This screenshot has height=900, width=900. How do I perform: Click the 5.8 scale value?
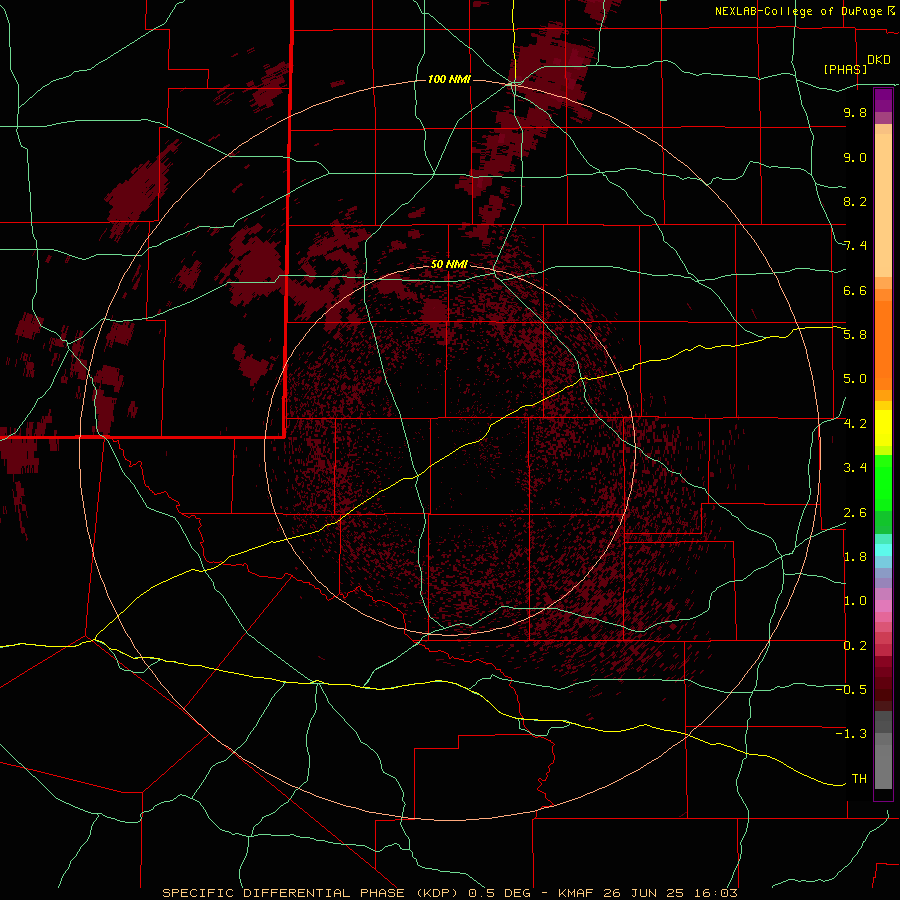click(x=855, y=335)
